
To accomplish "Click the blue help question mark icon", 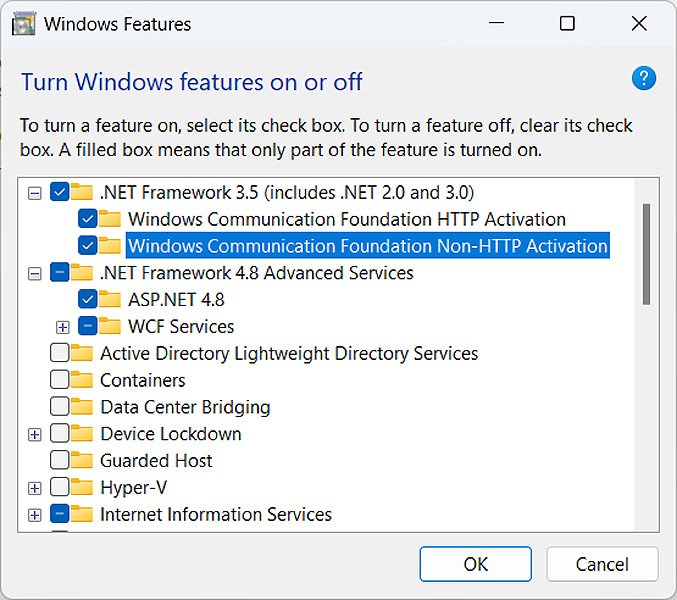I will (645, 78).
